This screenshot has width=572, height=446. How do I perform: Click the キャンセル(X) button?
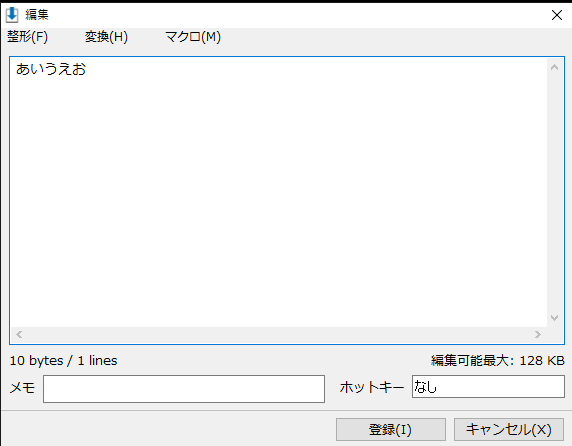pyautogui.click(x=509, y=429)
